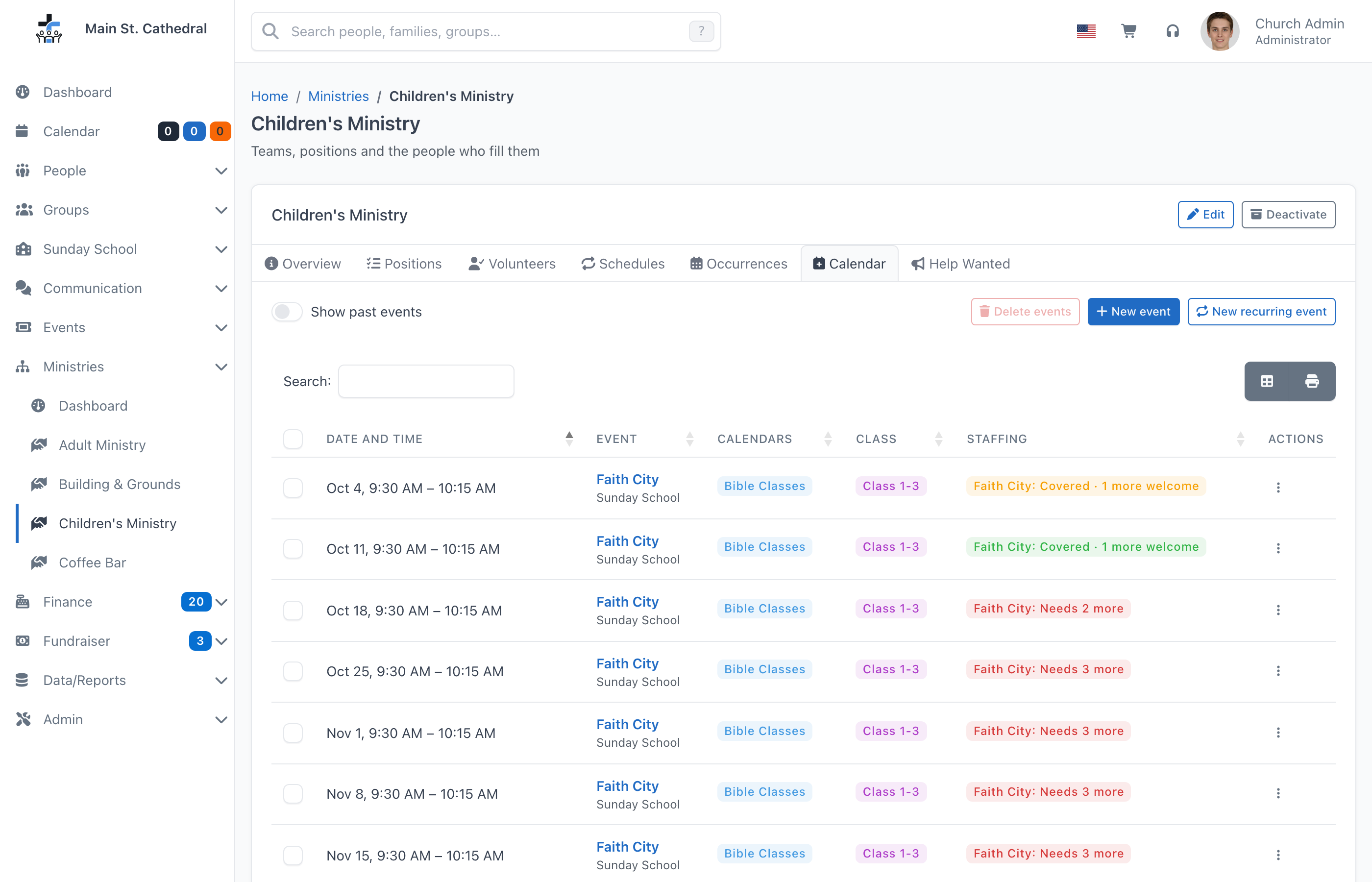
Task: Go to Adult Ministry in sidebar
Action: tap(102, 445)
